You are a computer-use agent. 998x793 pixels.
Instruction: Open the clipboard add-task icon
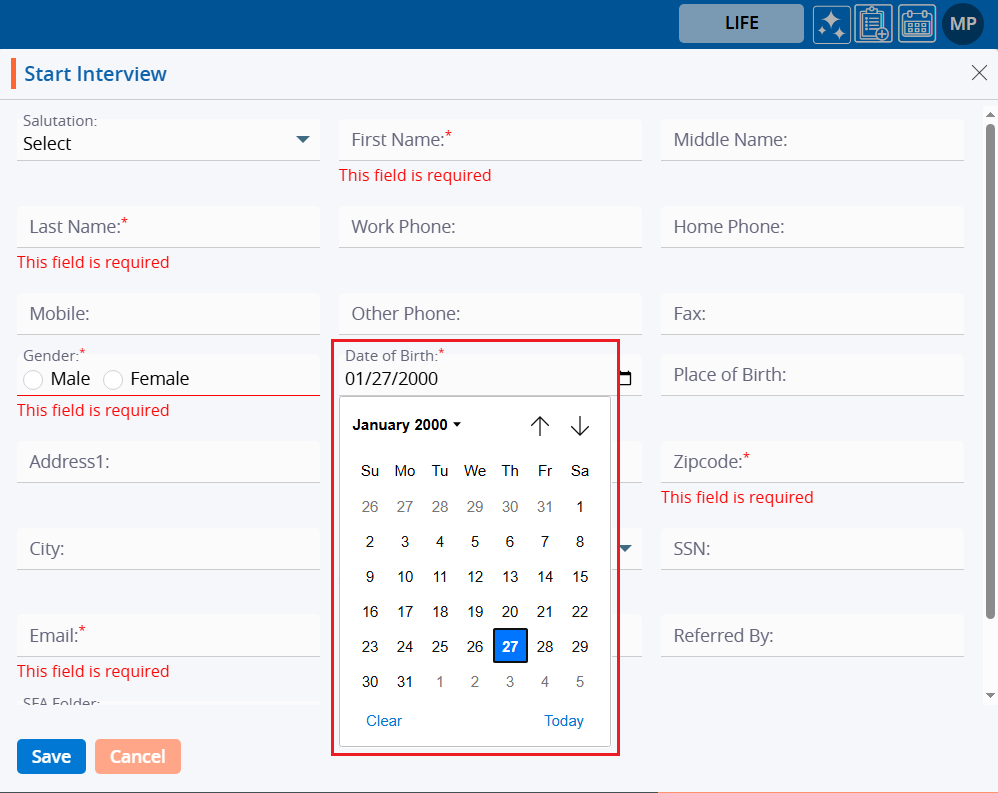coord(873,24)
